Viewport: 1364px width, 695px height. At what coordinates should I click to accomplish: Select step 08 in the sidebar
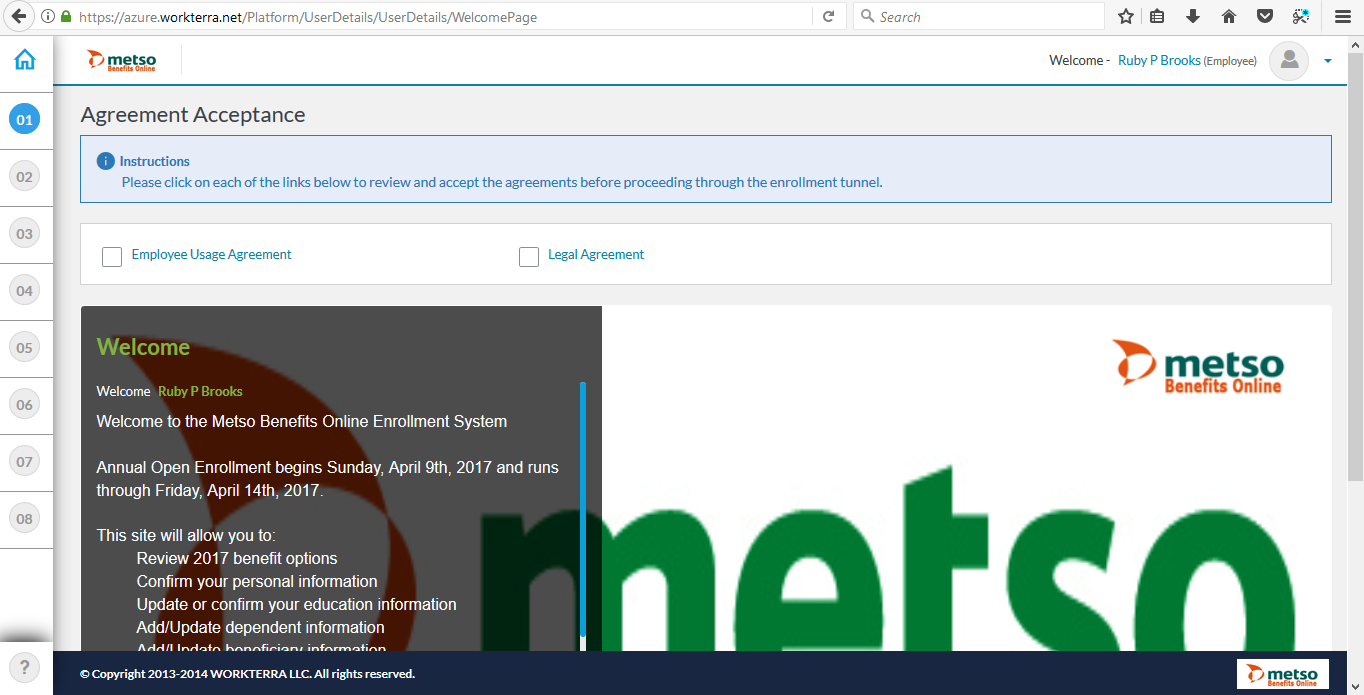point(24,519)
